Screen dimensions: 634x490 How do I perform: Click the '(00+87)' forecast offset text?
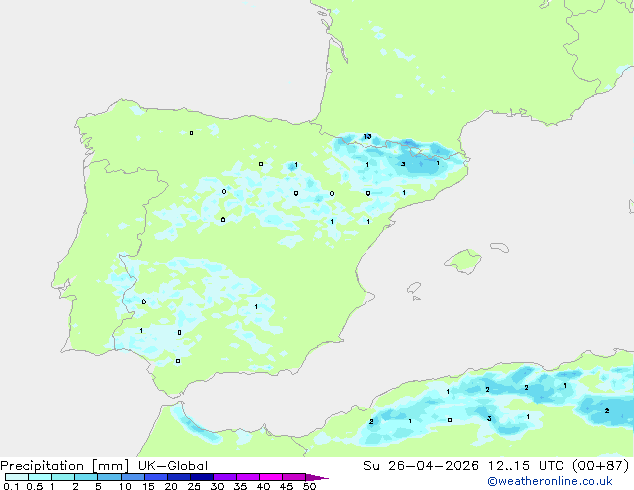click(600, 466)
